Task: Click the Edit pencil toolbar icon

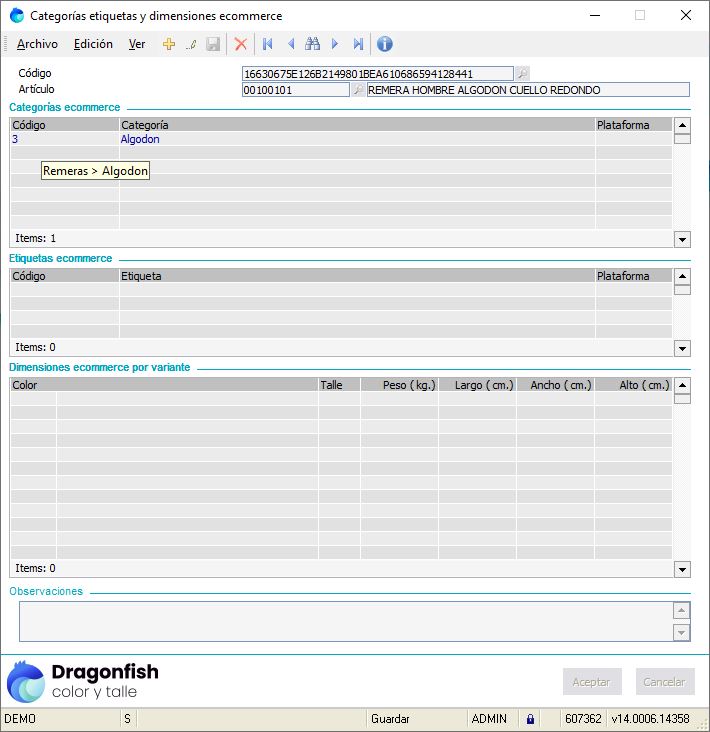Action: [x=191, y=44]
